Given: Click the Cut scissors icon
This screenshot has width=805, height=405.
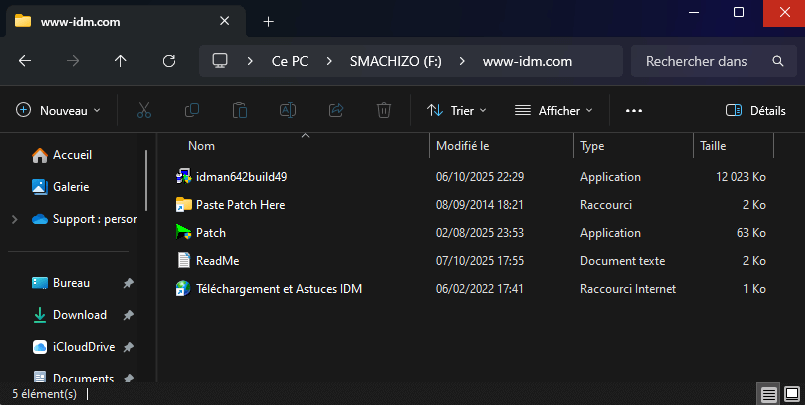Looking at the screenshot, I should tap(144, 110).
